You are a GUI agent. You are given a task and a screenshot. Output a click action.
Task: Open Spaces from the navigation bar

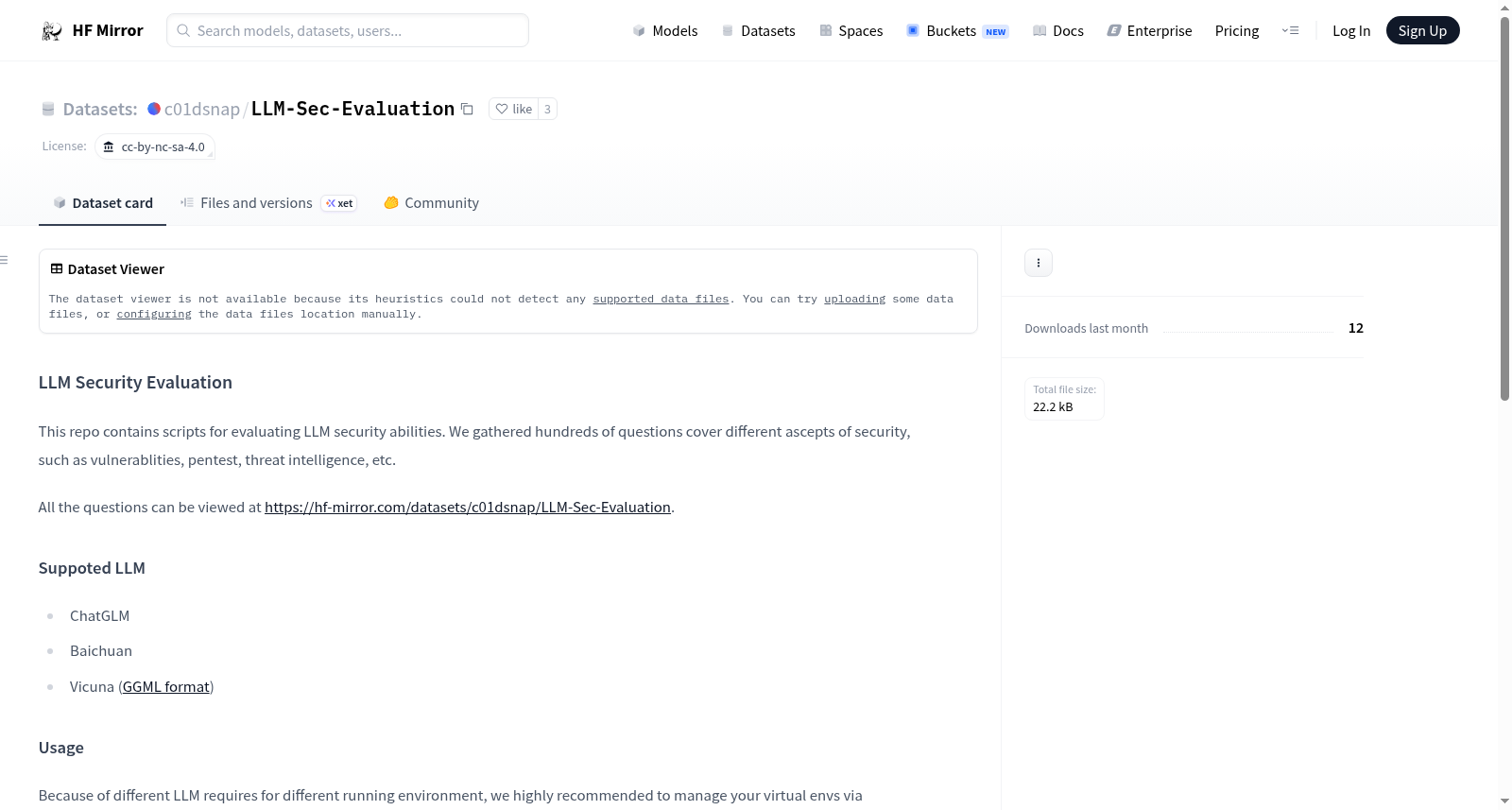tap(851, 30)
